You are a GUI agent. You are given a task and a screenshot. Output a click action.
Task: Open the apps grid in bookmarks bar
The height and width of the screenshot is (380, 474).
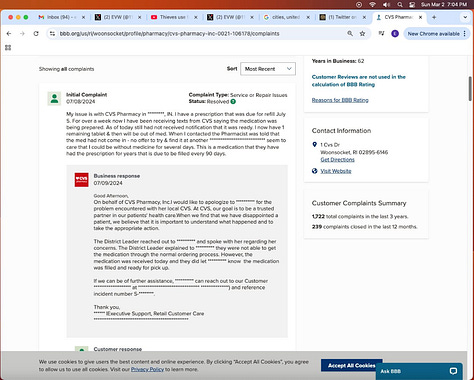tap(8, 48)
